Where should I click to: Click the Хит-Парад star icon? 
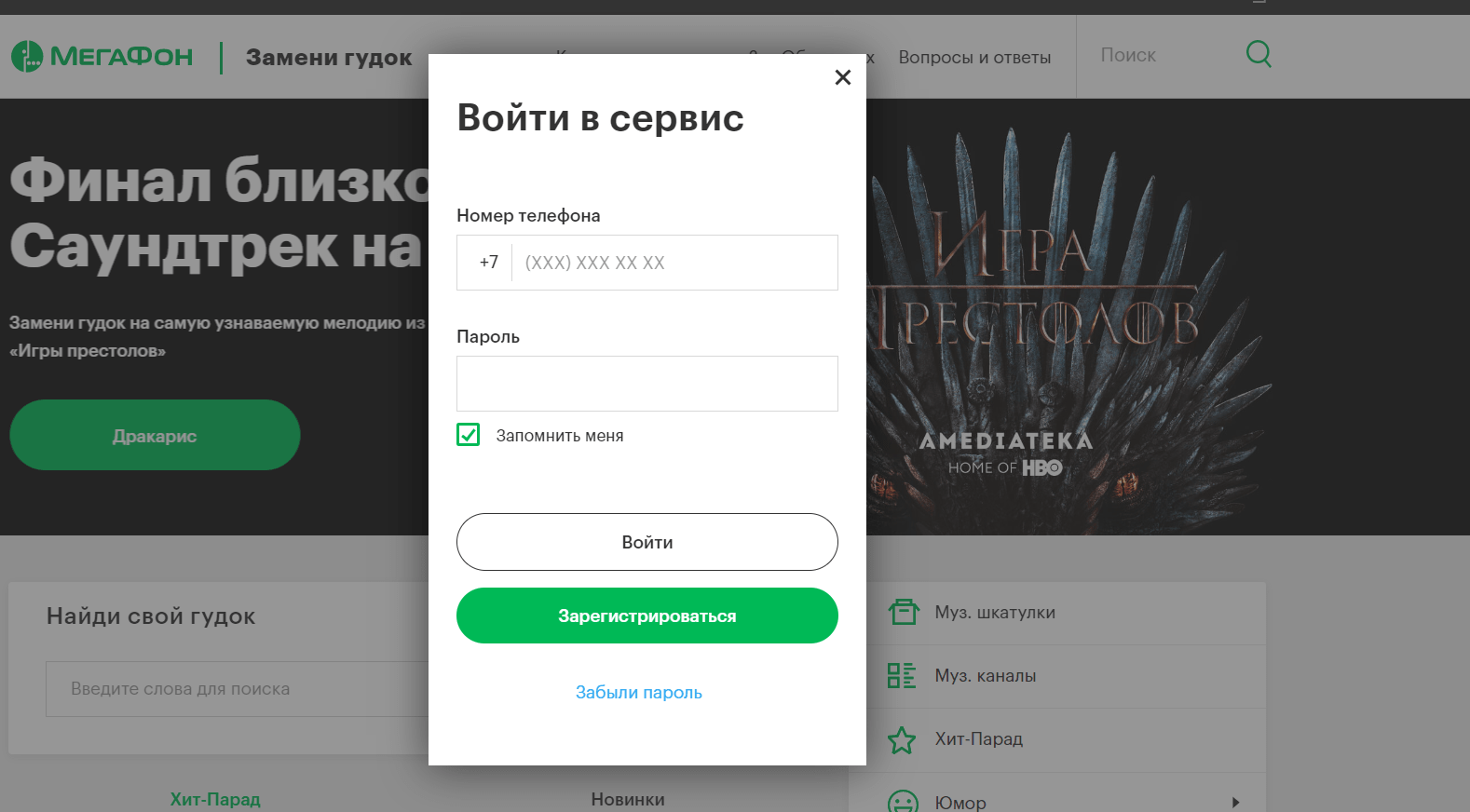click(901, 740)
